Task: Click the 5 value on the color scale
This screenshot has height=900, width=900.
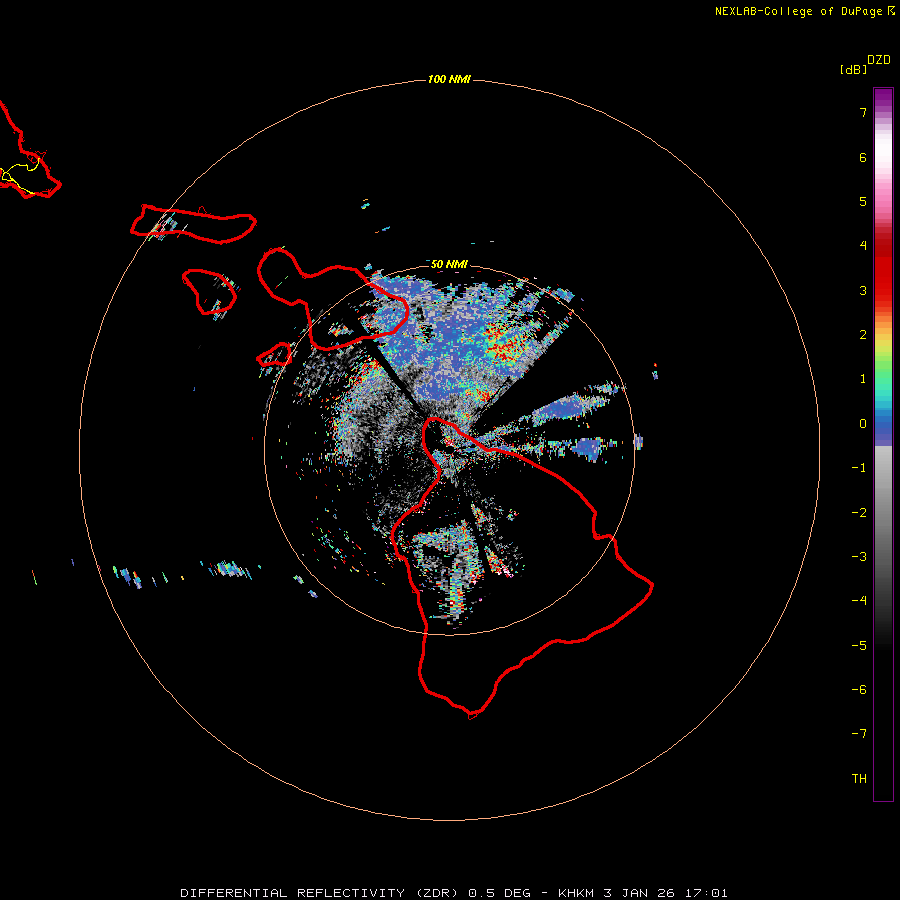Action: 863,201
